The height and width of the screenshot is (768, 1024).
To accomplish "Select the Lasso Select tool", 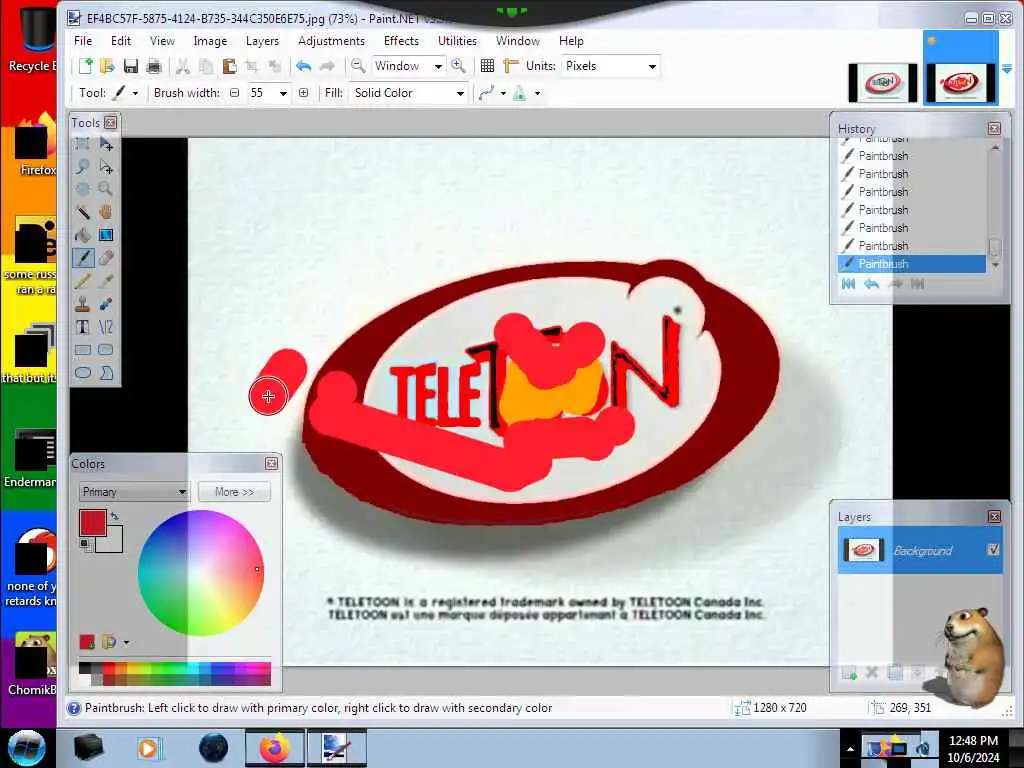I will [83, 167].
